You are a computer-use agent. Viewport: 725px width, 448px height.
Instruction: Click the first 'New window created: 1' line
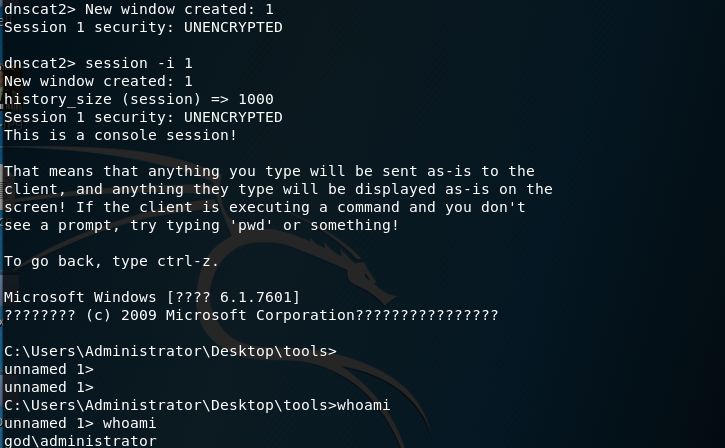179,9
